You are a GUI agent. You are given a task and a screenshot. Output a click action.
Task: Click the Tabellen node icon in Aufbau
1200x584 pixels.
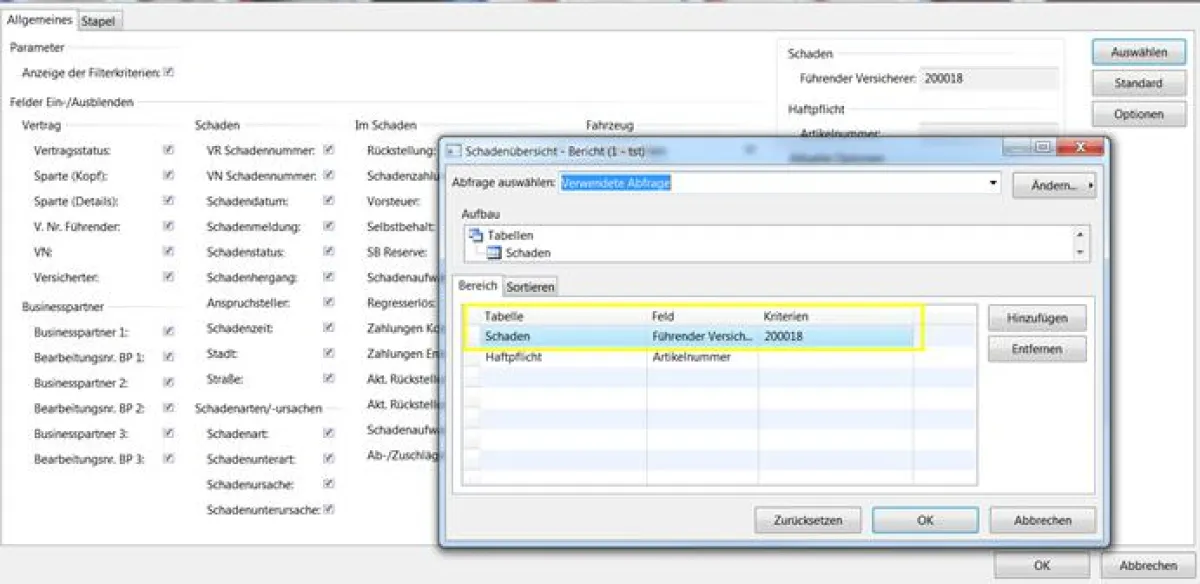476,235
